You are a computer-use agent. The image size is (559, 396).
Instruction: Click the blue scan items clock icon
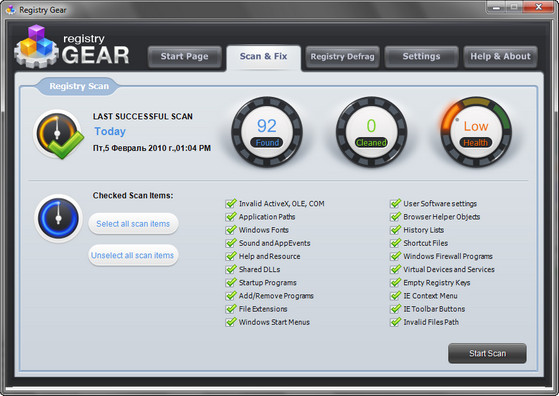click(58, 218)
